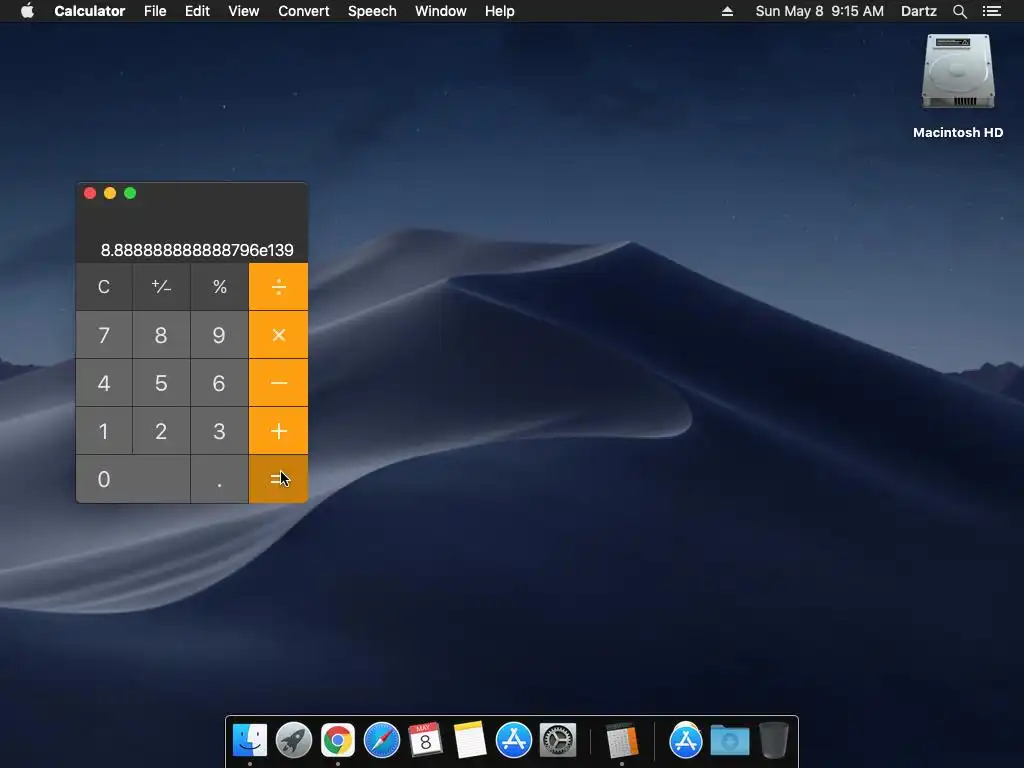Select the calculator result display value
1024x768 pixels.
(x=197, y=250)
